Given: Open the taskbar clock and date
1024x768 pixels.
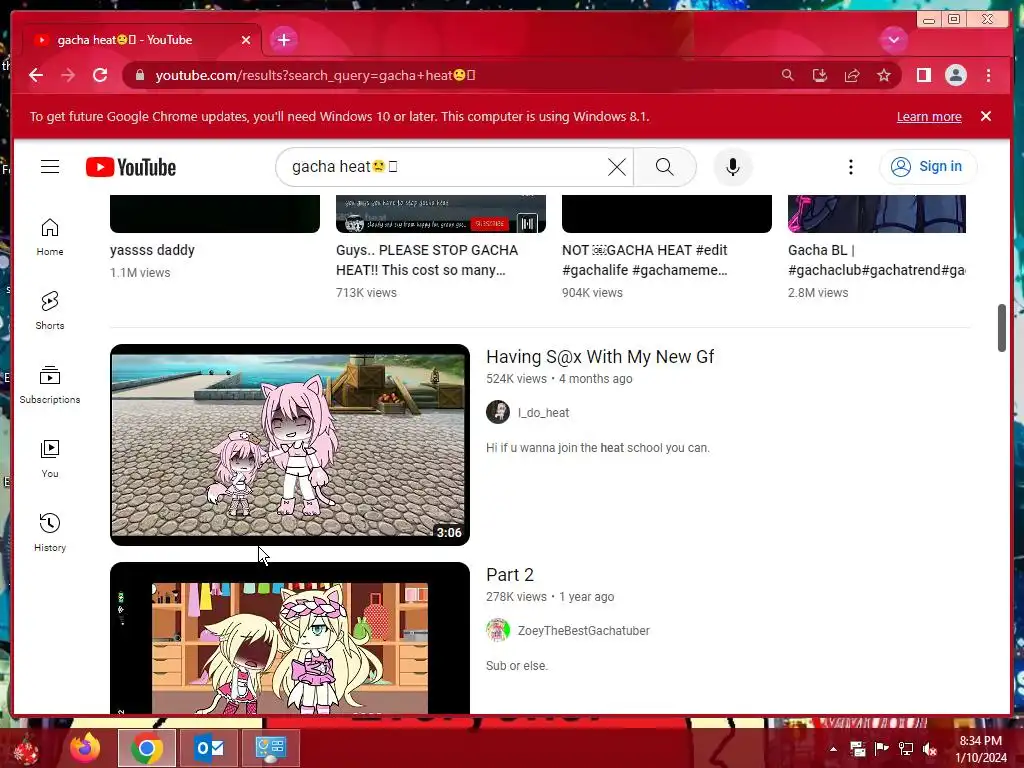Looking at the screenshot, I should point(981,749).
